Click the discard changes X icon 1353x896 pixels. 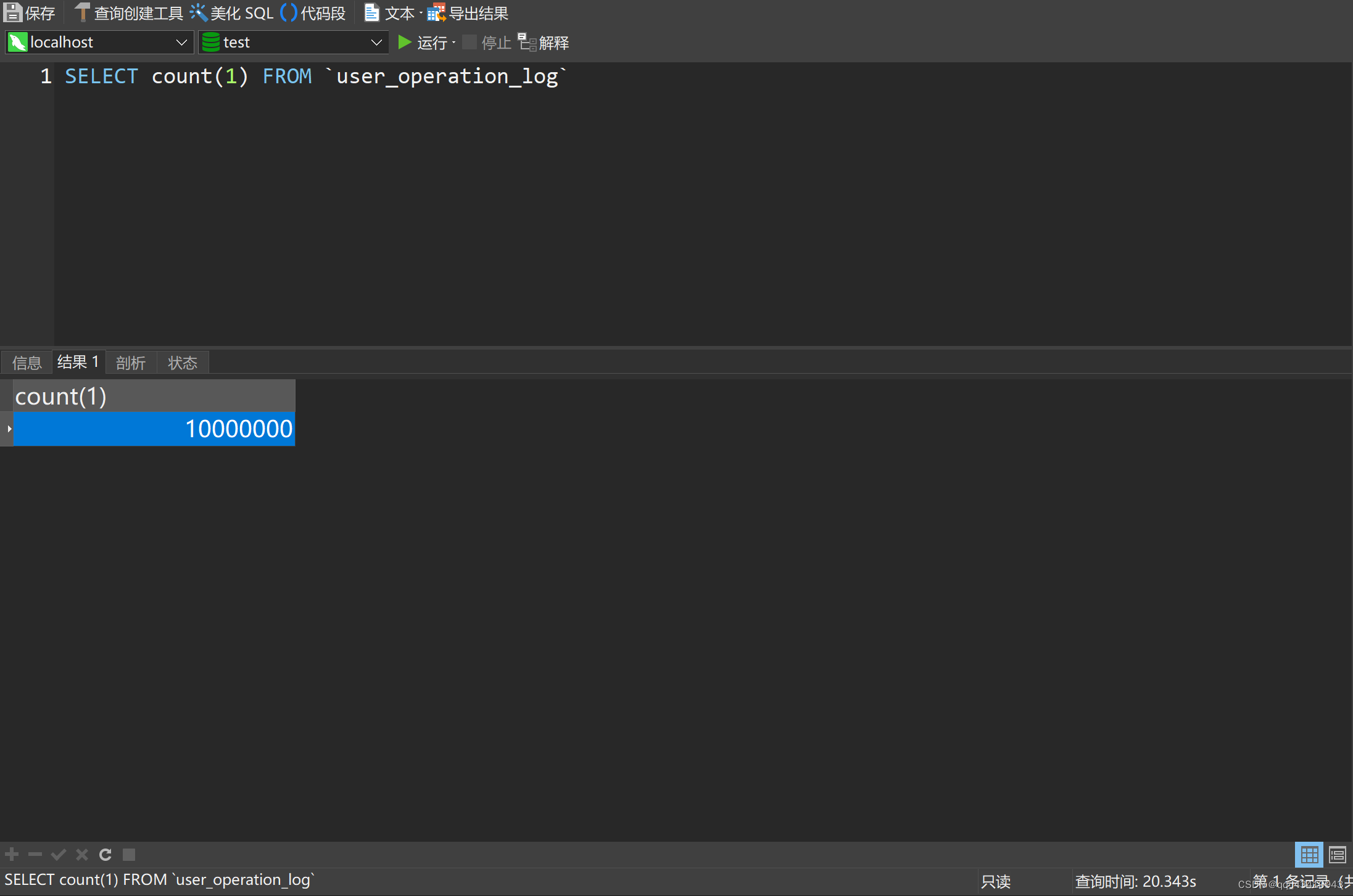(x=82, y=854)
